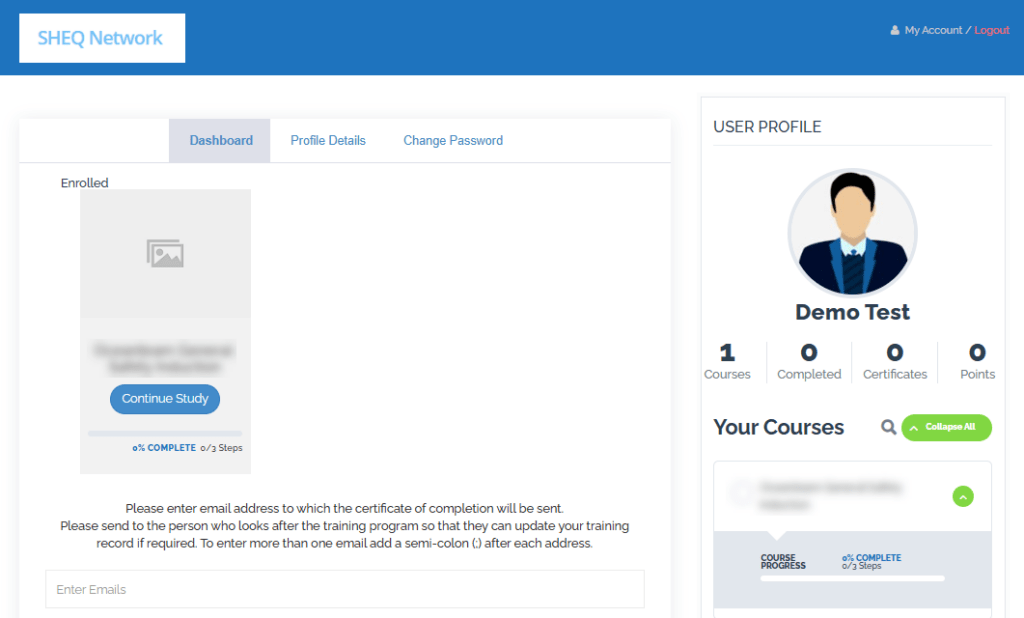The image size is (1024, 618).
Task: Log out using the Logout link
Action: click(x=992, y=30)
